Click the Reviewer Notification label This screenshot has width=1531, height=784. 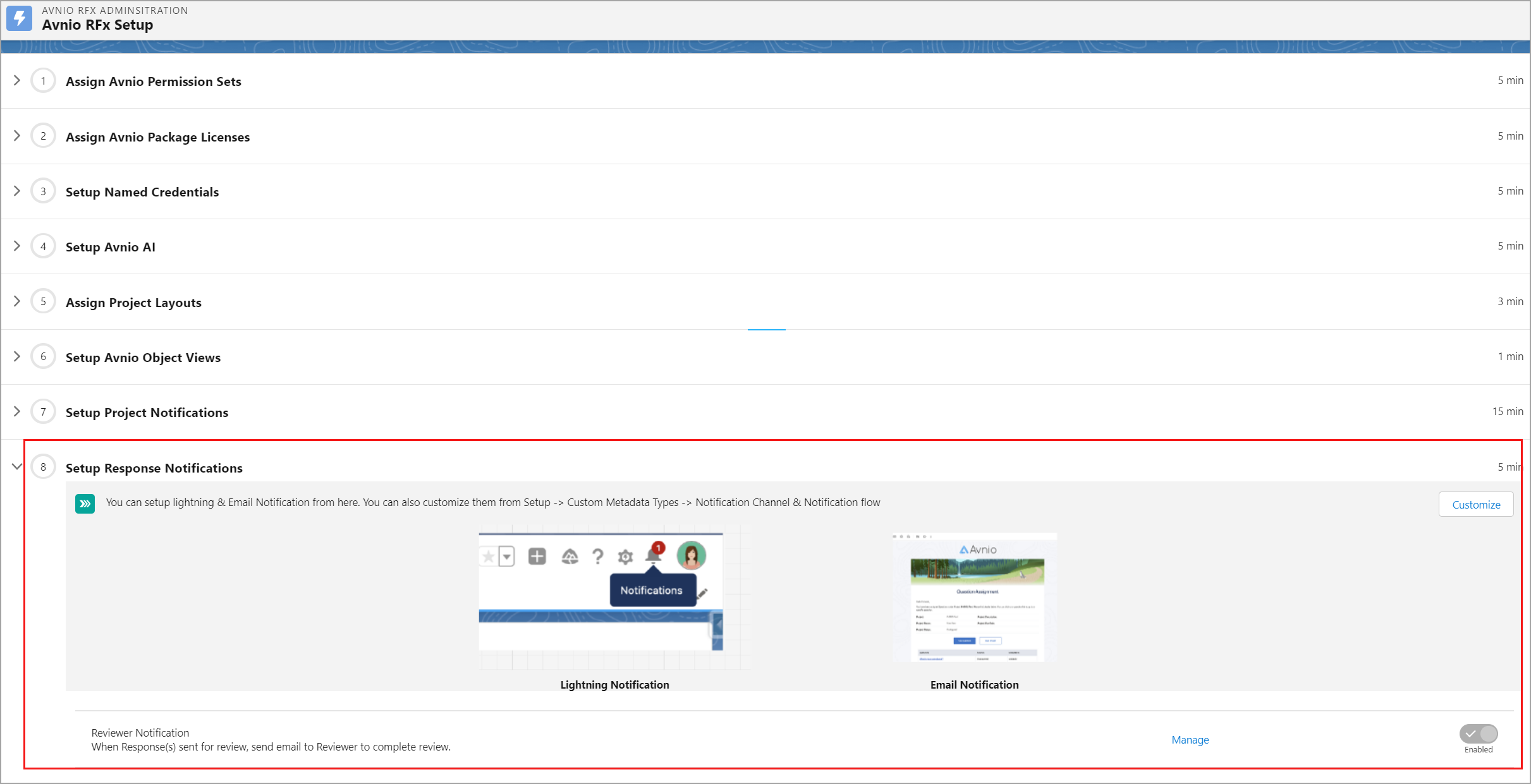(x=140, y=733)
